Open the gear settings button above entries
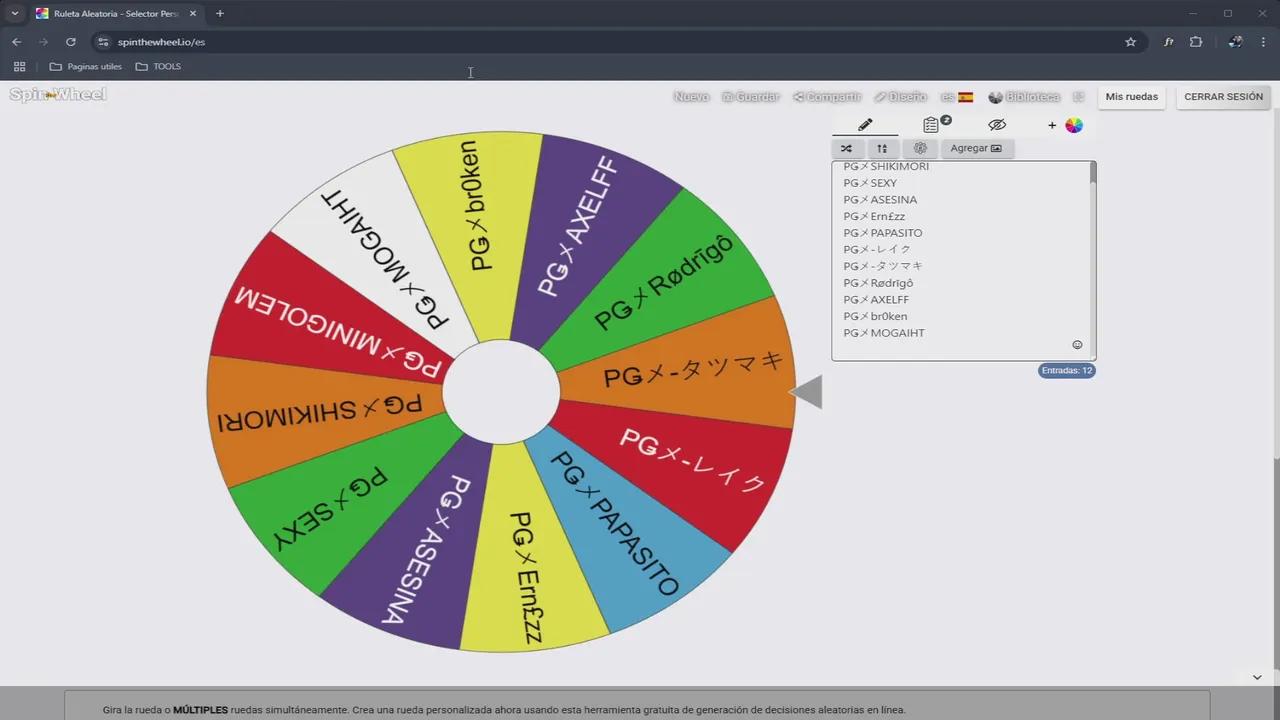The width and height of the screenshot is (1280, 720). tap(920, 148)
